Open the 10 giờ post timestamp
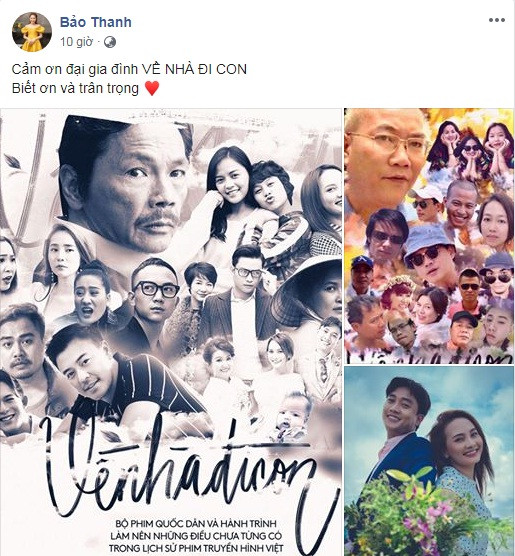The image size is (515, 556). 76,42
